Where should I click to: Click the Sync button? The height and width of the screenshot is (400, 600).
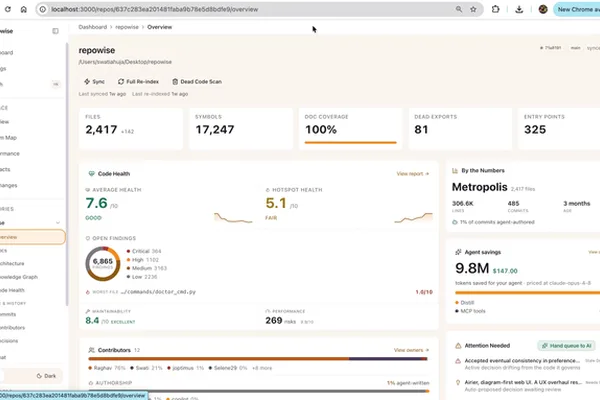[95, 82]
